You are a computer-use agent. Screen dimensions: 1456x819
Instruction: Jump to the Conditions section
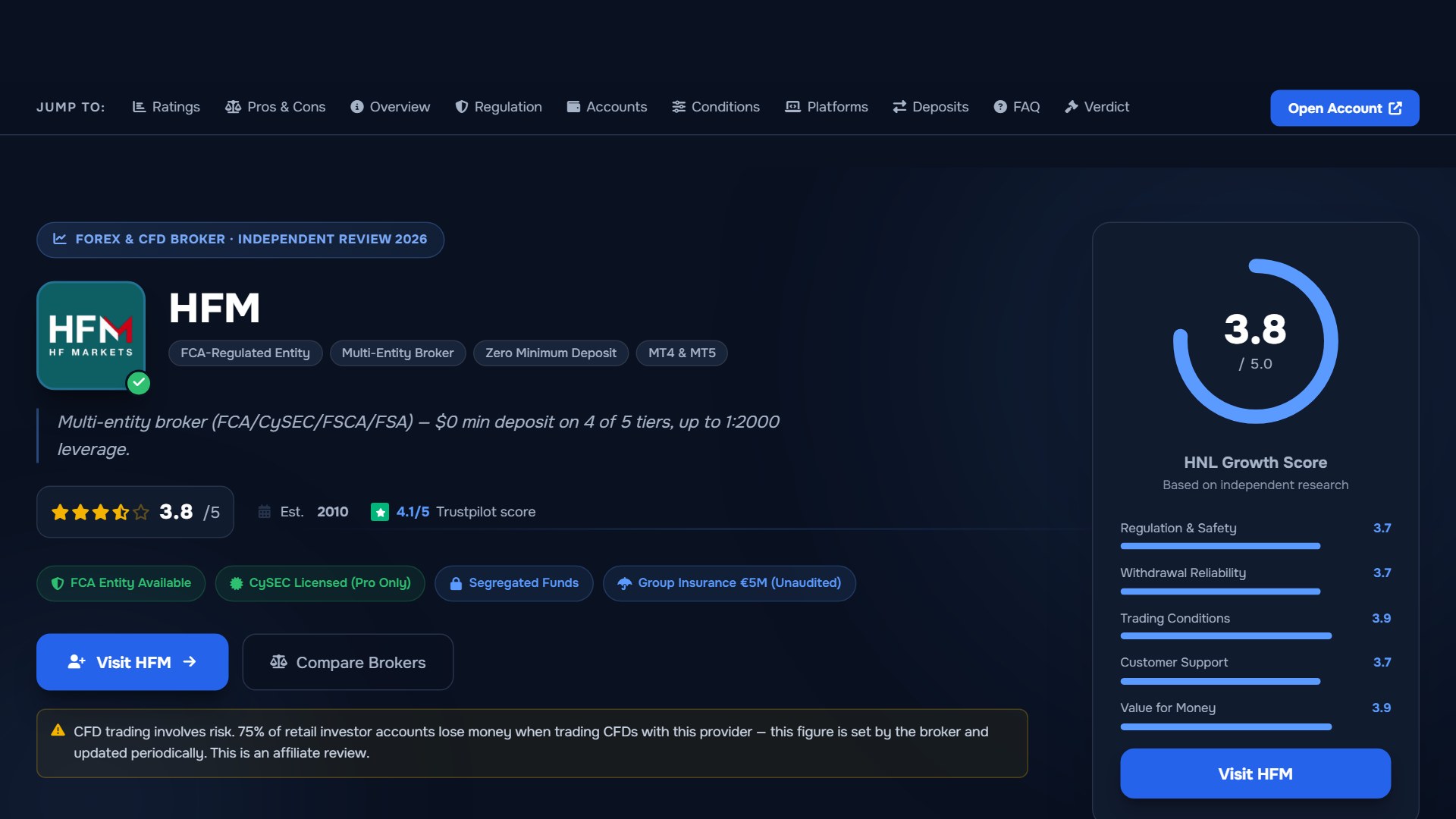pyautogui.click(x=716, y=107)
